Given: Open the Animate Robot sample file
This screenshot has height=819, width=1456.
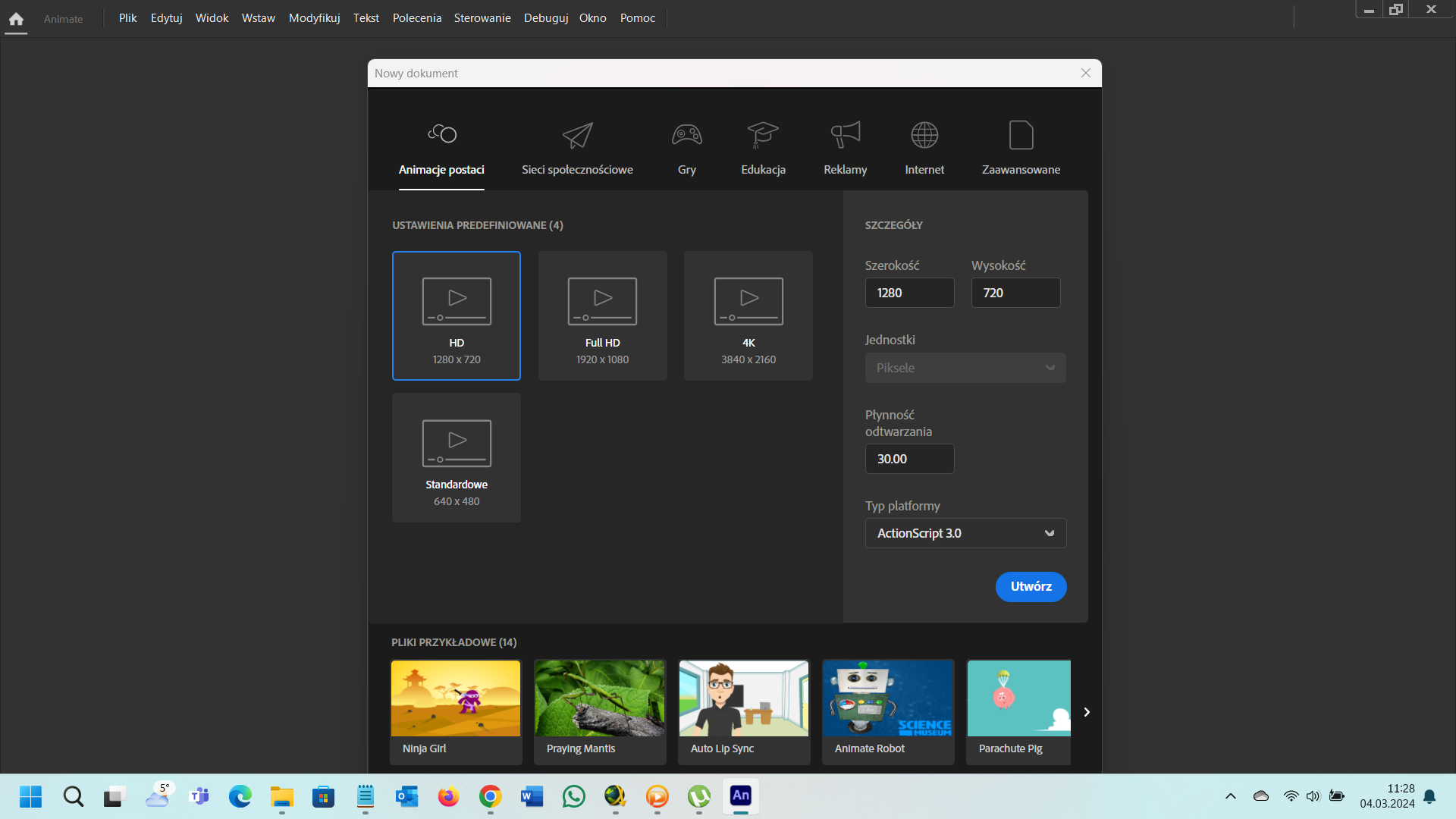Looking at the screenshot, I should [888, 711].
